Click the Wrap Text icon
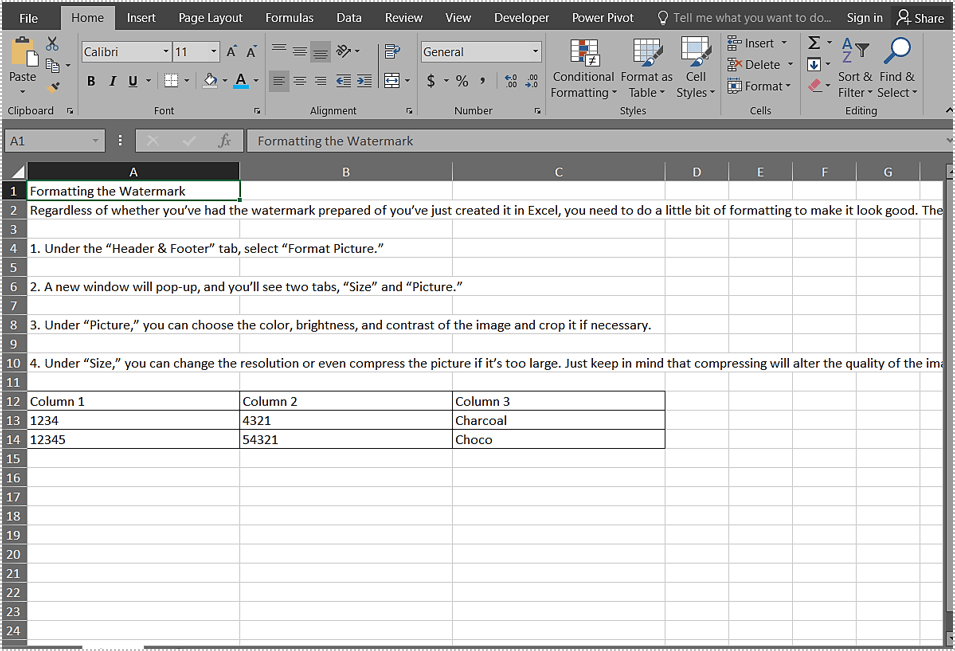This screenshot has height=651, width=955. 392,51
